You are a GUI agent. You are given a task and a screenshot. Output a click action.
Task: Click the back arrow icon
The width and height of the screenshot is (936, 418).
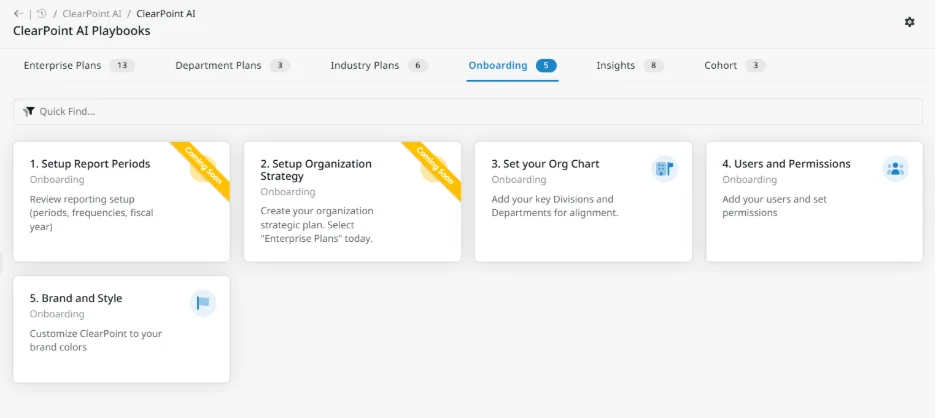coord(19,13)
